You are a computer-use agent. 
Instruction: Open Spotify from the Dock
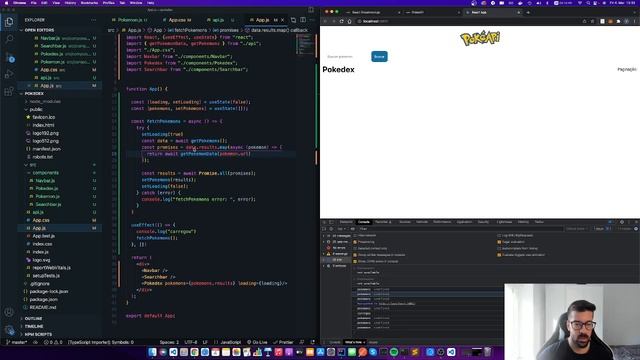[394, 352]
